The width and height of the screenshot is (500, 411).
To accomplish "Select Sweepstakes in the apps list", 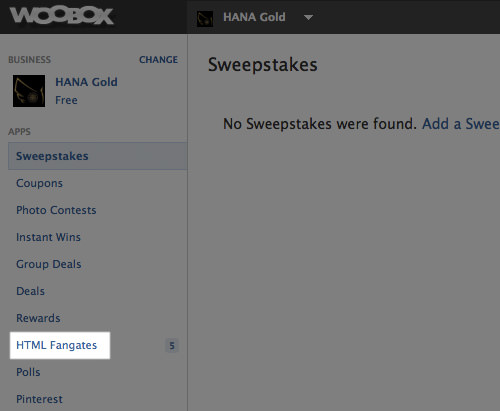I will pyautogui.click(x=98, y=156).
